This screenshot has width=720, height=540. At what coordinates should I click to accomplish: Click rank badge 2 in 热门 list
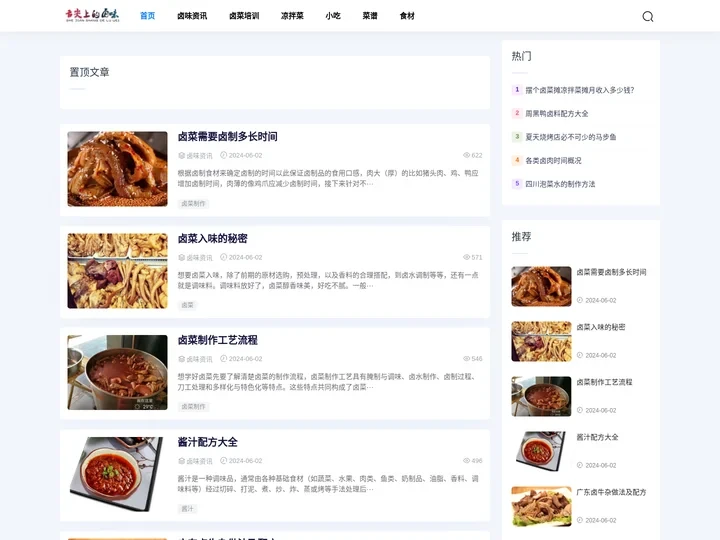[x=517, y=113]
